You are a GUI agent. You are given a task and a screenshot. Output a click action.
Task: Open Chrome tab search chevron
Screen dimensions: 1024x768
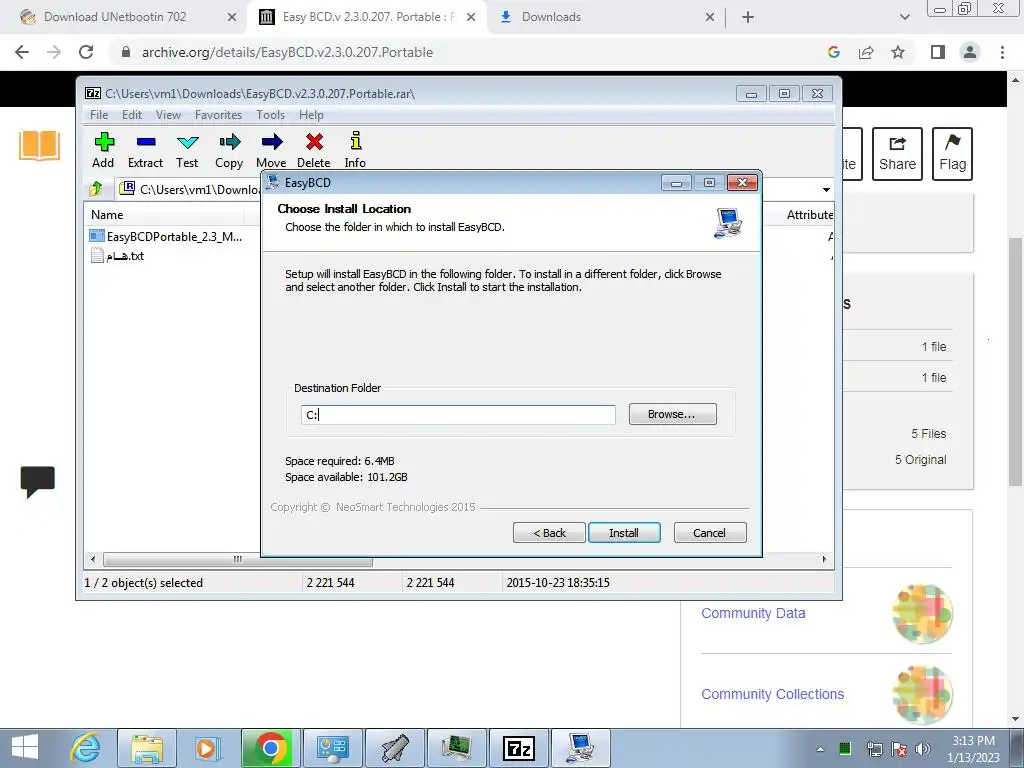point(904,18)
